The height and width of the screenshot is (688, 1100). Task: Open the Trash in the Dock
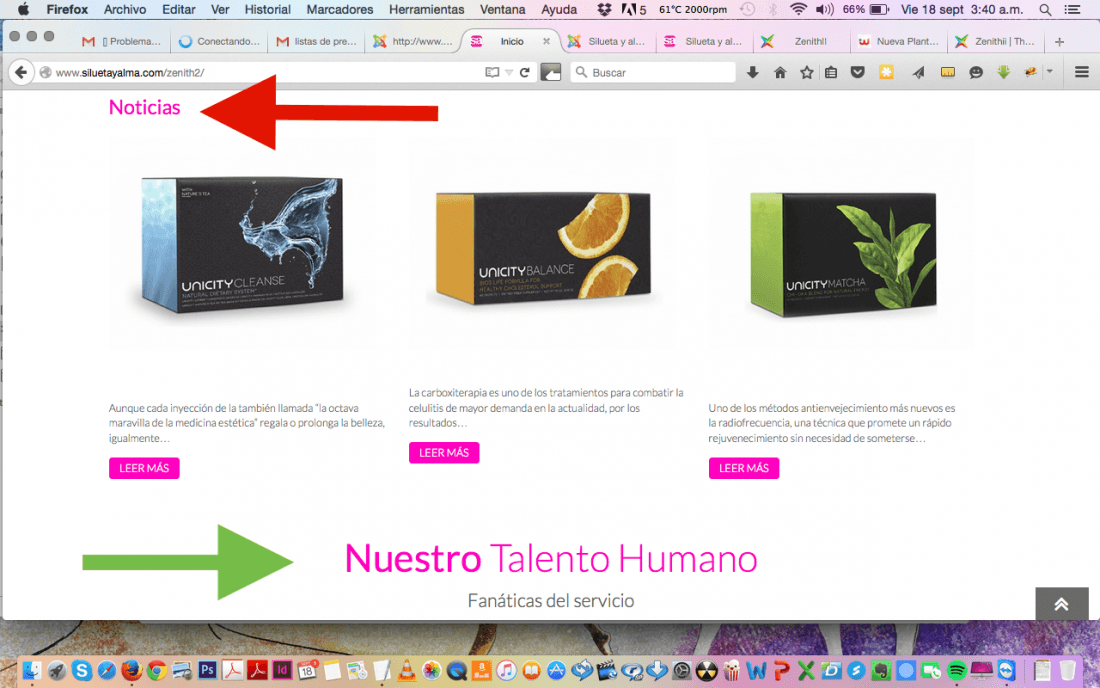point(1067,670)
